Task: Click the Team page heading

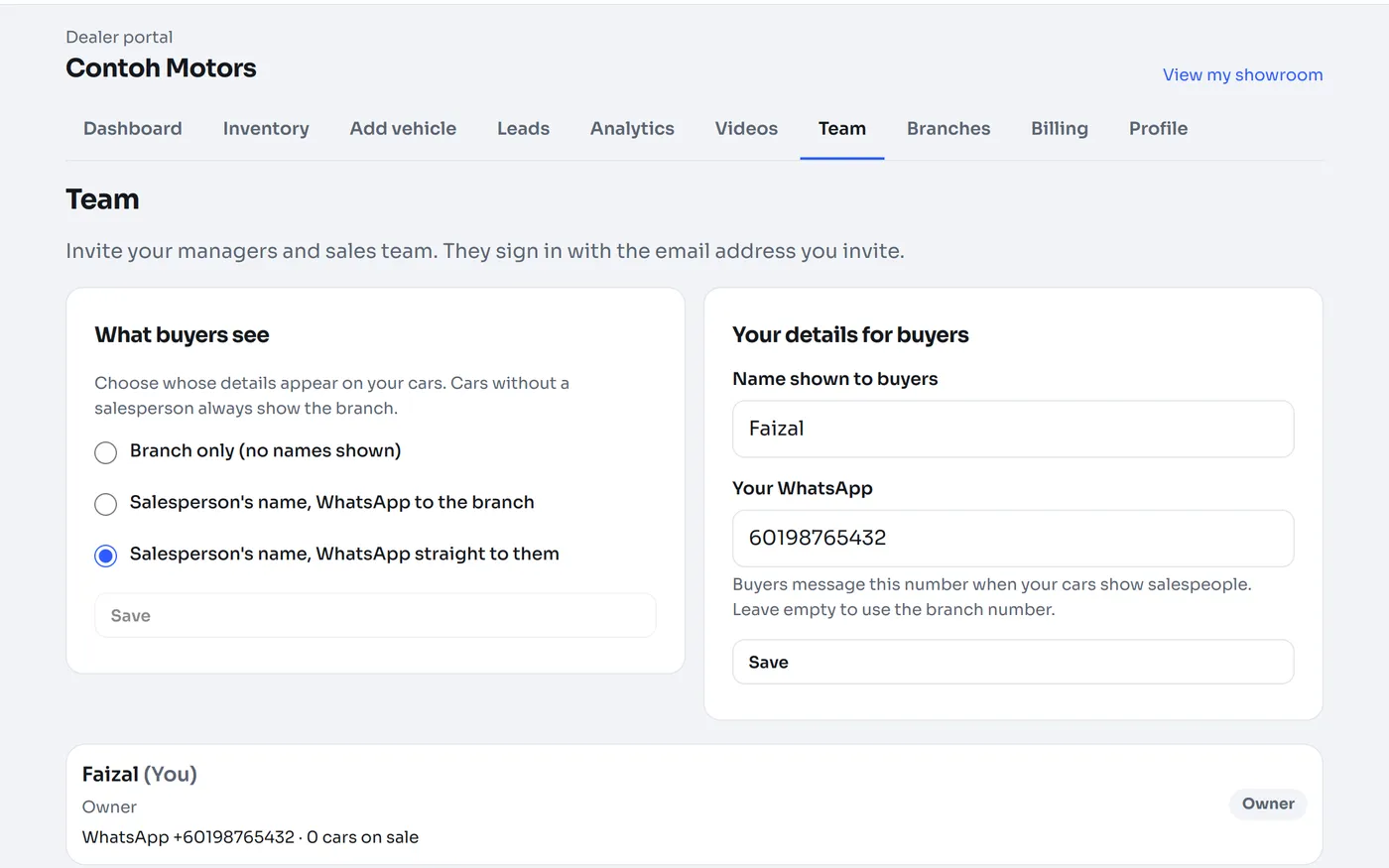Action: click(102, 199)
